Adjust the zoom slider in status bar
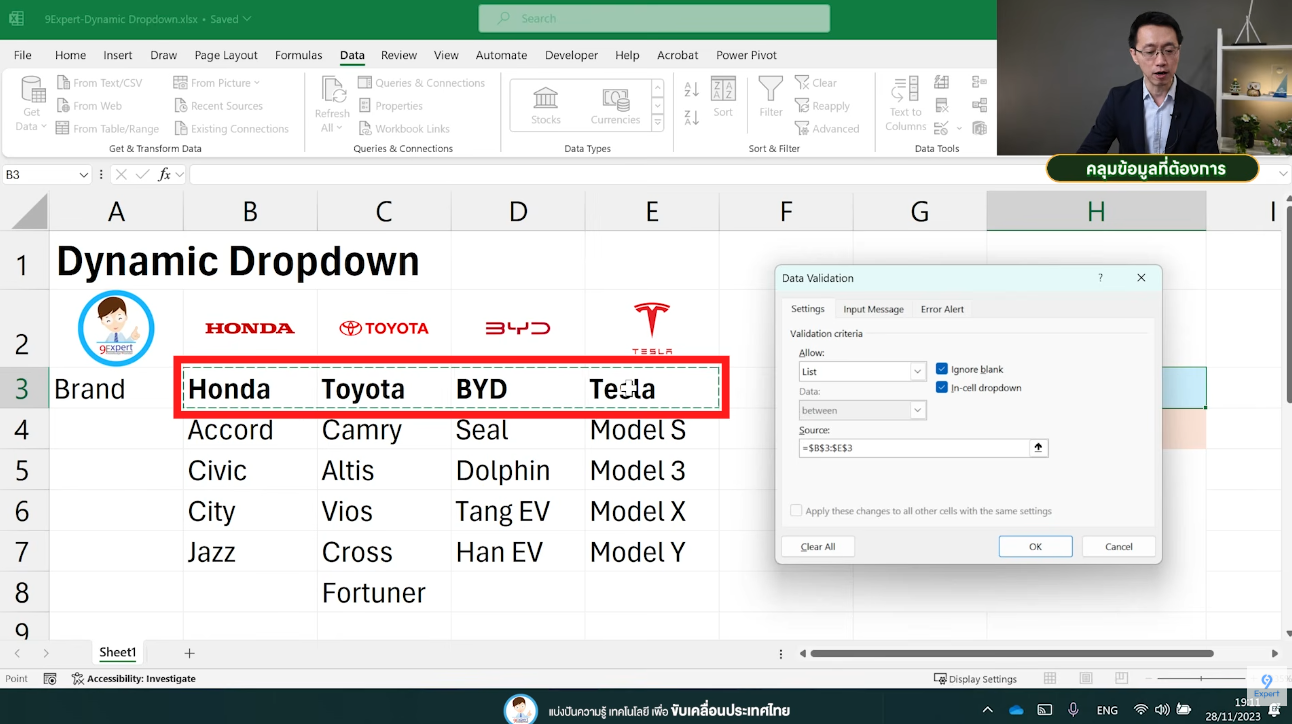The height and width of the screenshot is (724, 1292). [x=1200, y=679]
